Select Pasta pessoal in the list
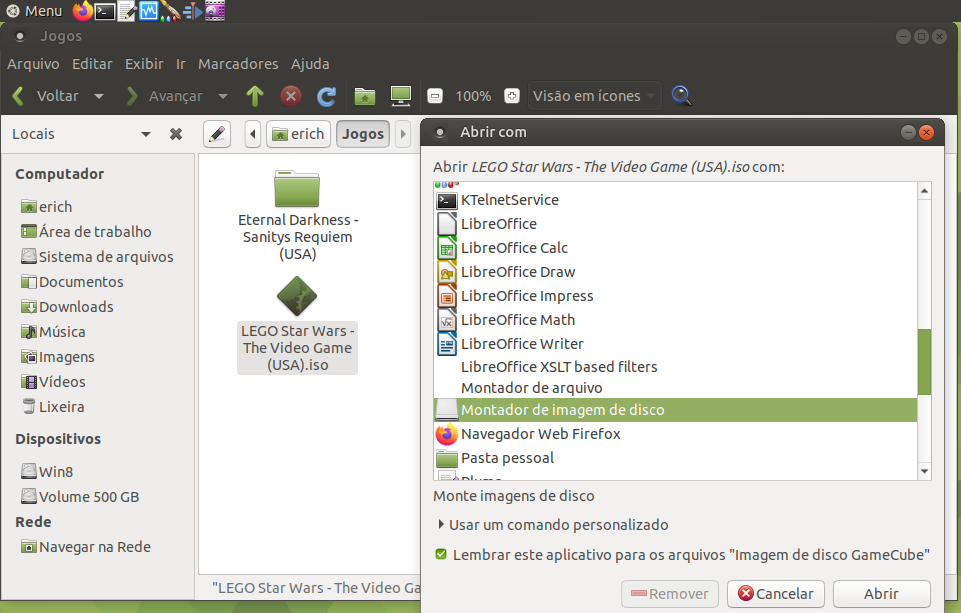This screenshot has height=613, width=961. coord(675,458)
